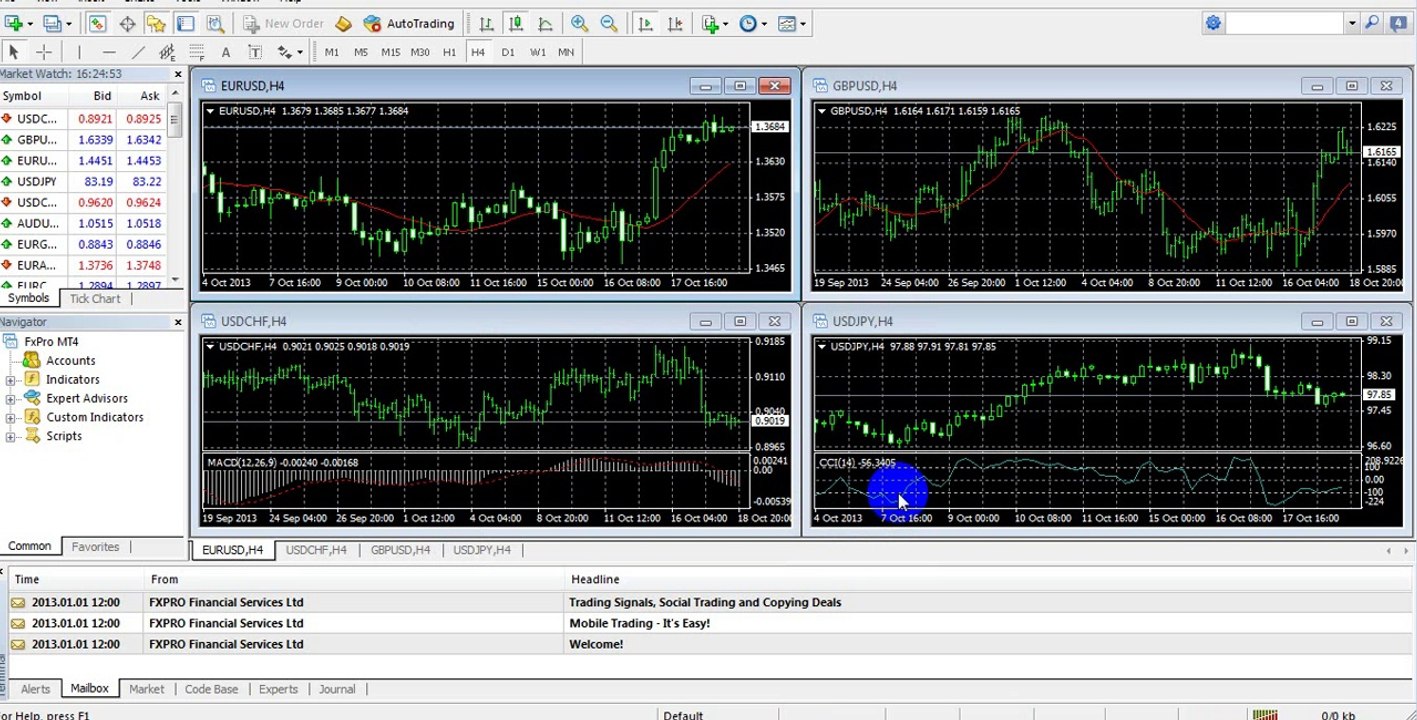Switch to bar chart icon

point(486,23)
